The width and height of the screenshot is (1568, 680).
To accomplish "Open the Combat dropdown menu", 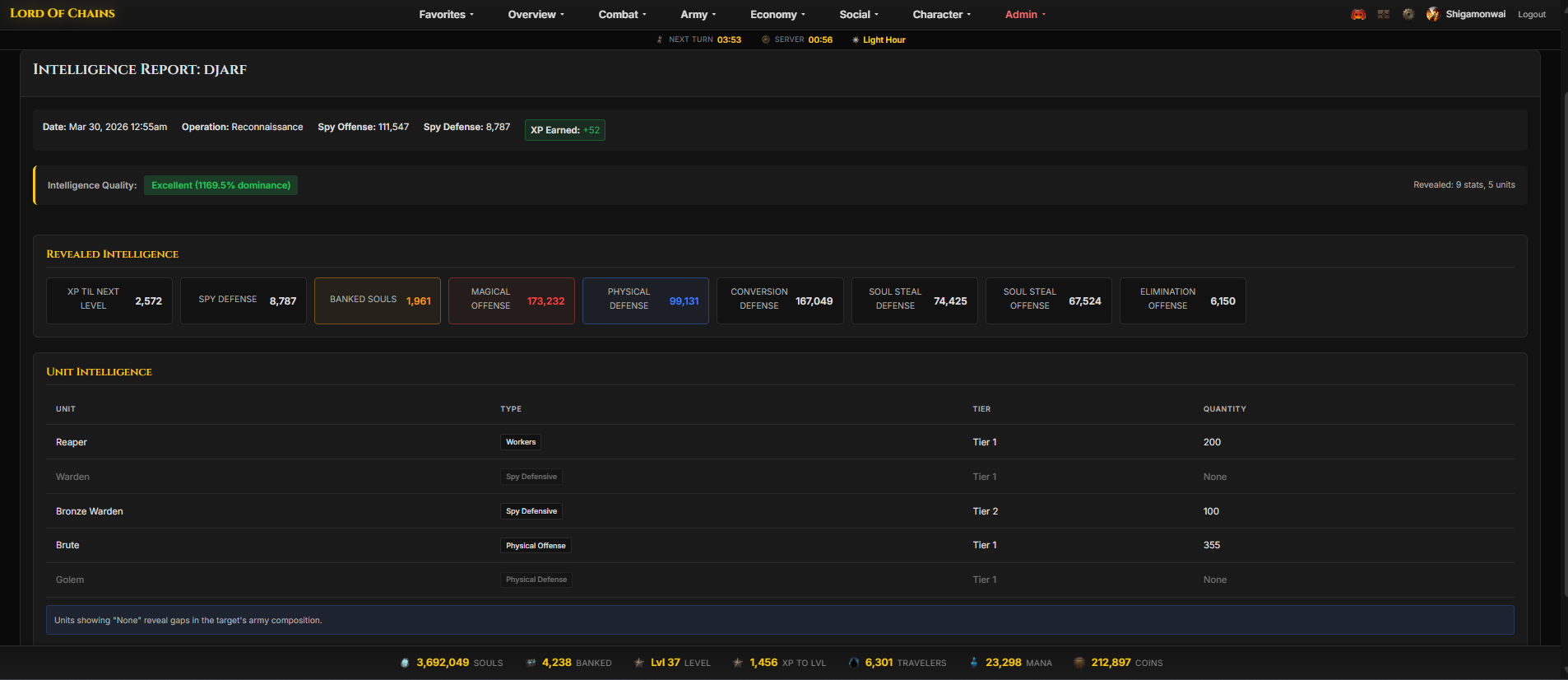I will (x=622, y=15).
